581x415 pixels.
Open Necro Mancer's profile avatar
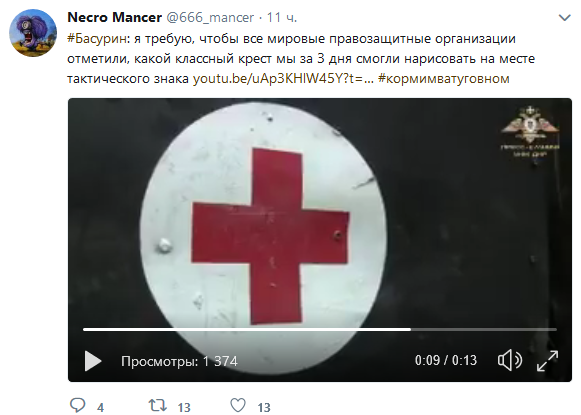33,33
